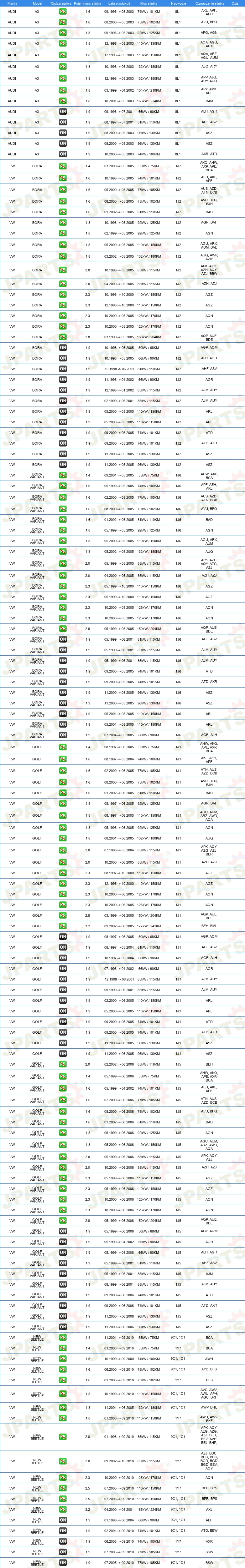Click engine code 'BFH, BML' cell

point(209,926)
